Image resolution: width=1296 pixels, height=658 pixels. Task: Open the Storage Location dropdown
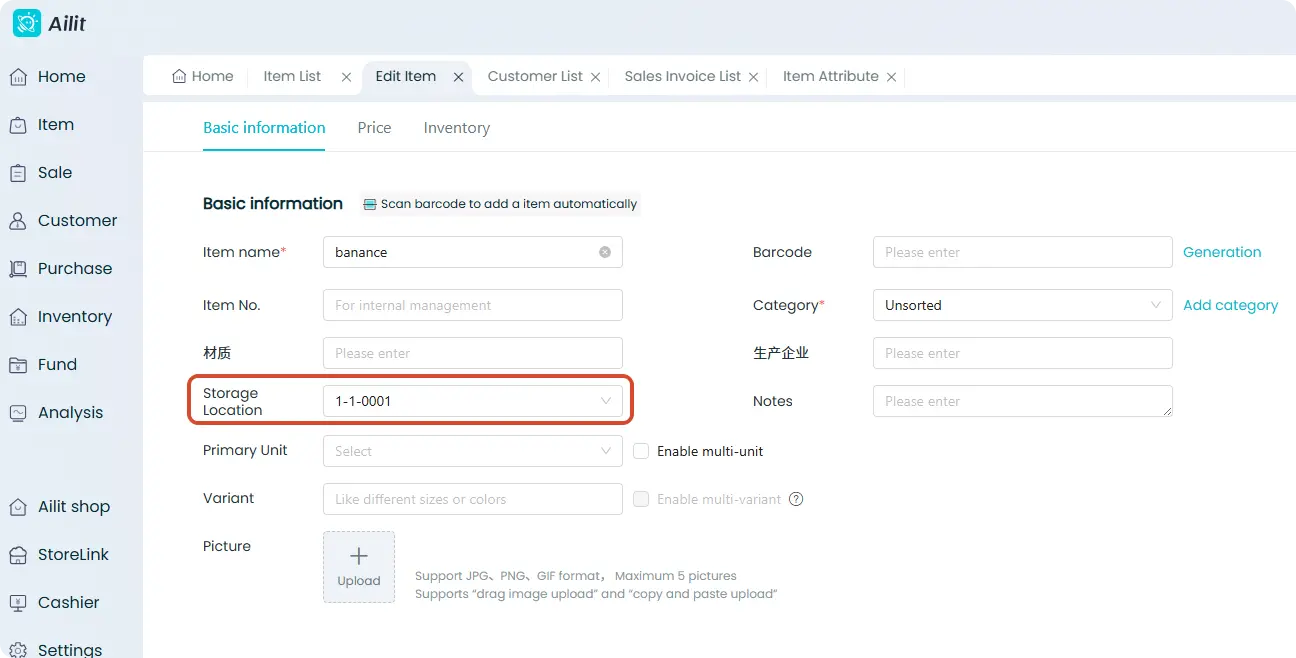[473, 401]
